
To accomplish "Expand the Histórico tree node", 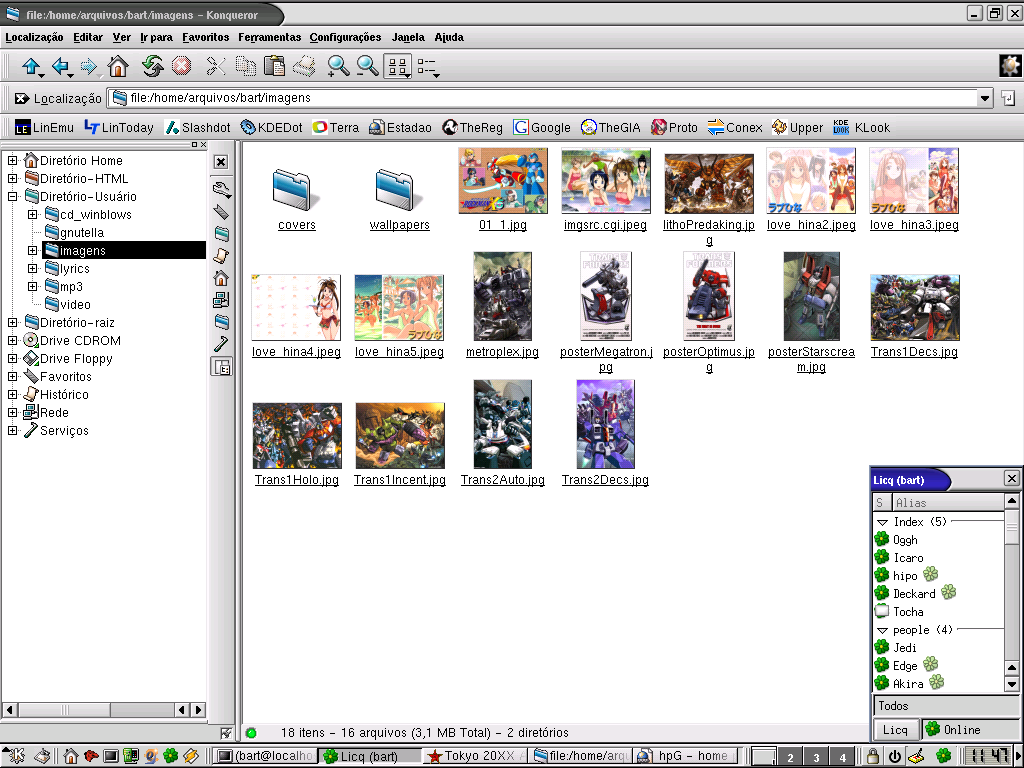I will point(12,394).
